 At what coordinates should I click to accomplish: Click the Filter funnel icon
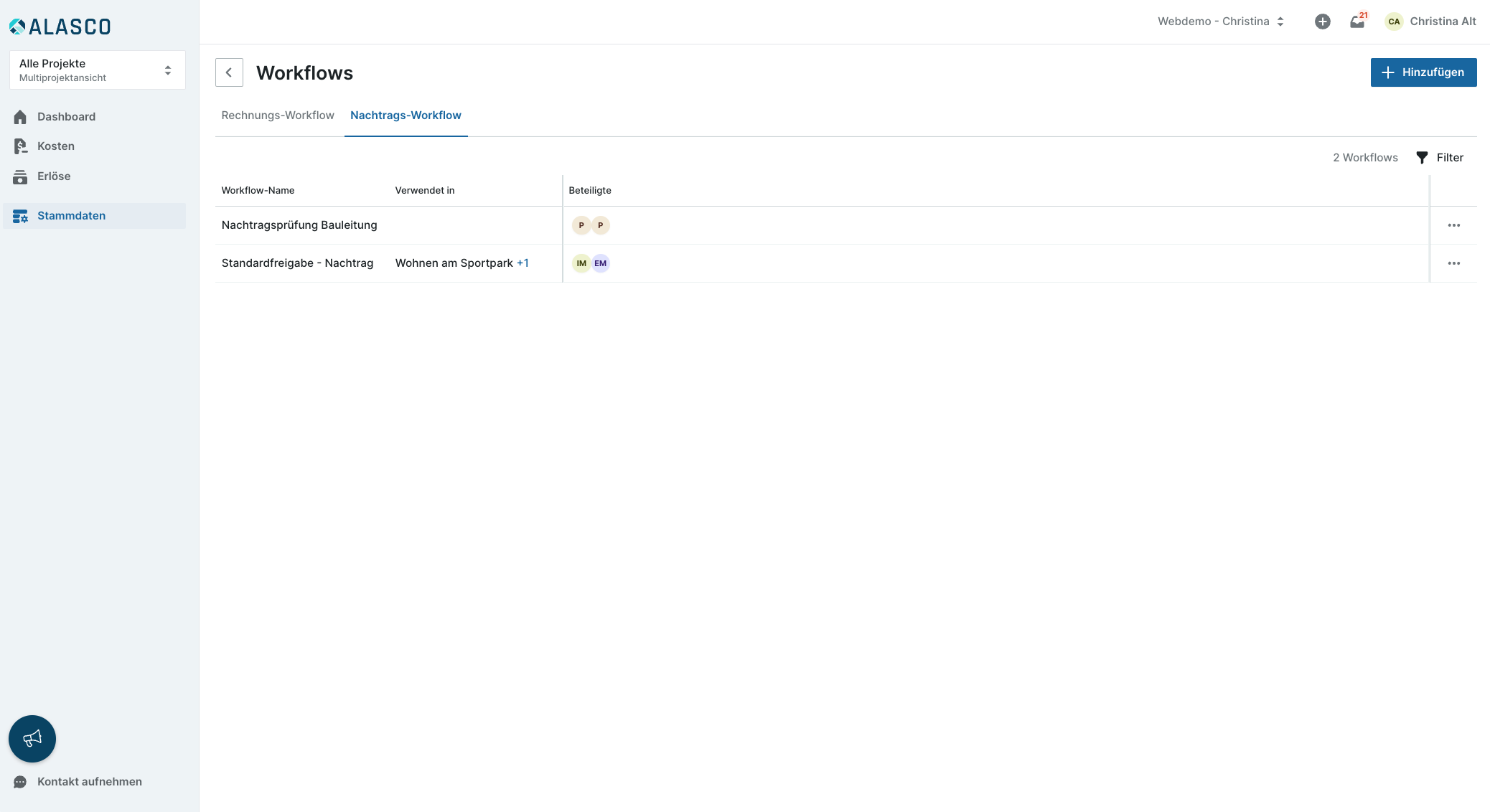tap(1422, 158)
